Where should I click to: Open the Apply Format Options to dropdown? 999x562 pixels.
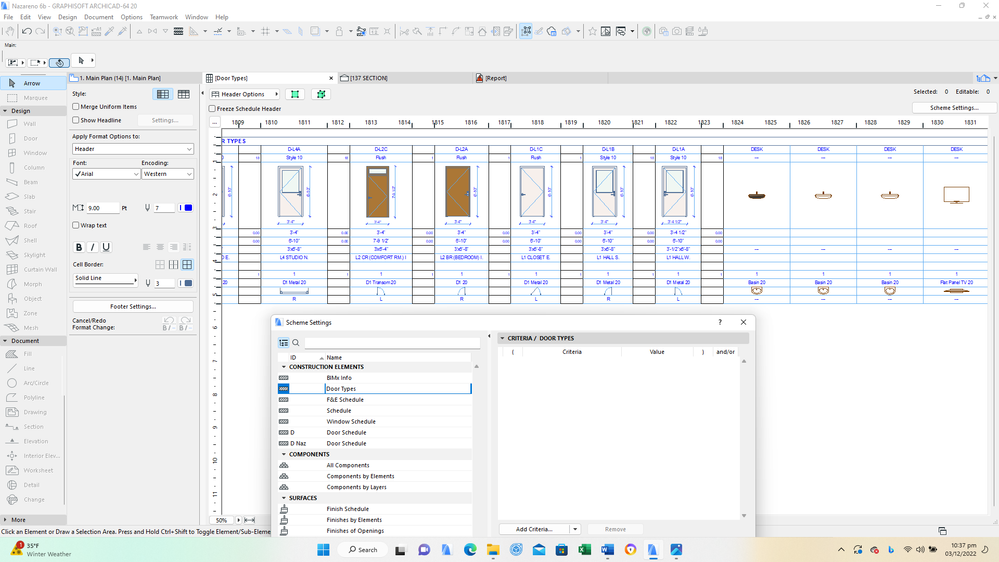(x=133, y=149)
